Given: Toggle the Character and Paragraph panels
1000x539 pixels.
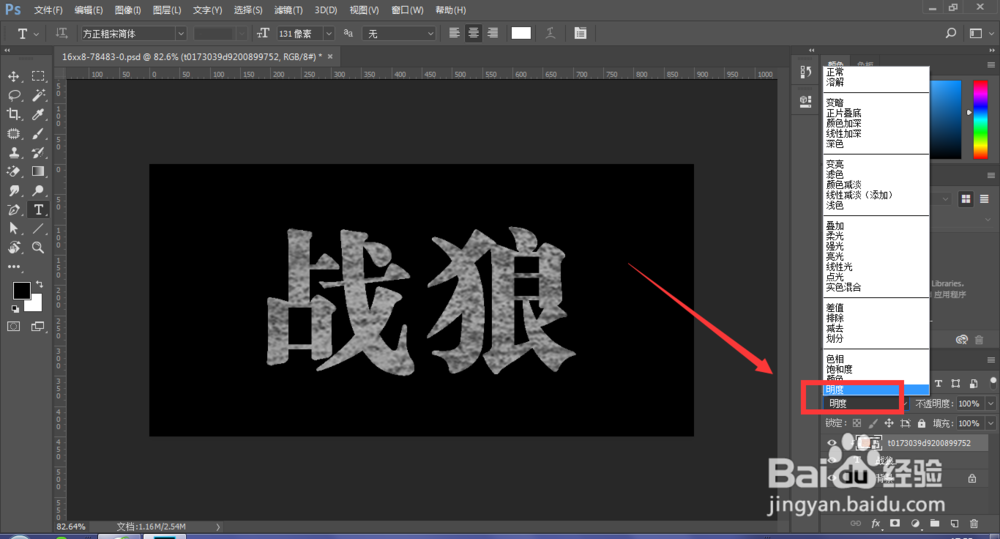Looking at the screenshot, I should [580, 33].
